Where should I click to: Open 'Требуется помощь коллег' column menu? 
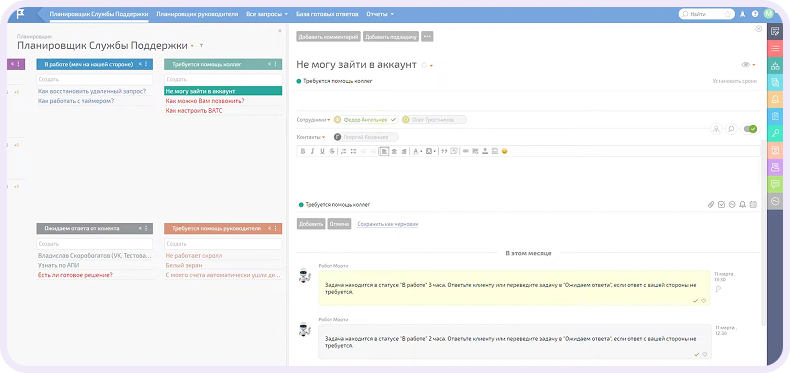(x=276, y=64)
